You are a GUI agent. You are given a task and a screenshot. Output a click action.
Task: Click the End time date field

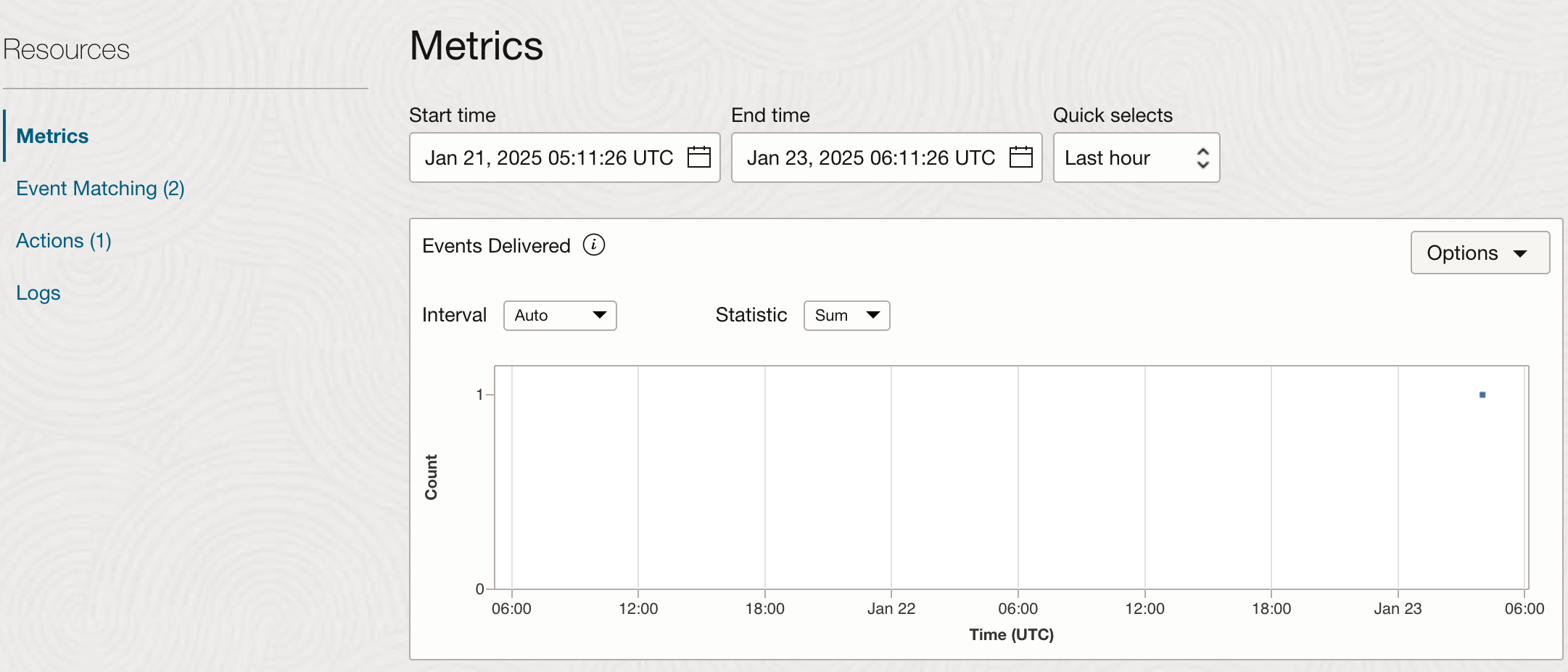870,158
